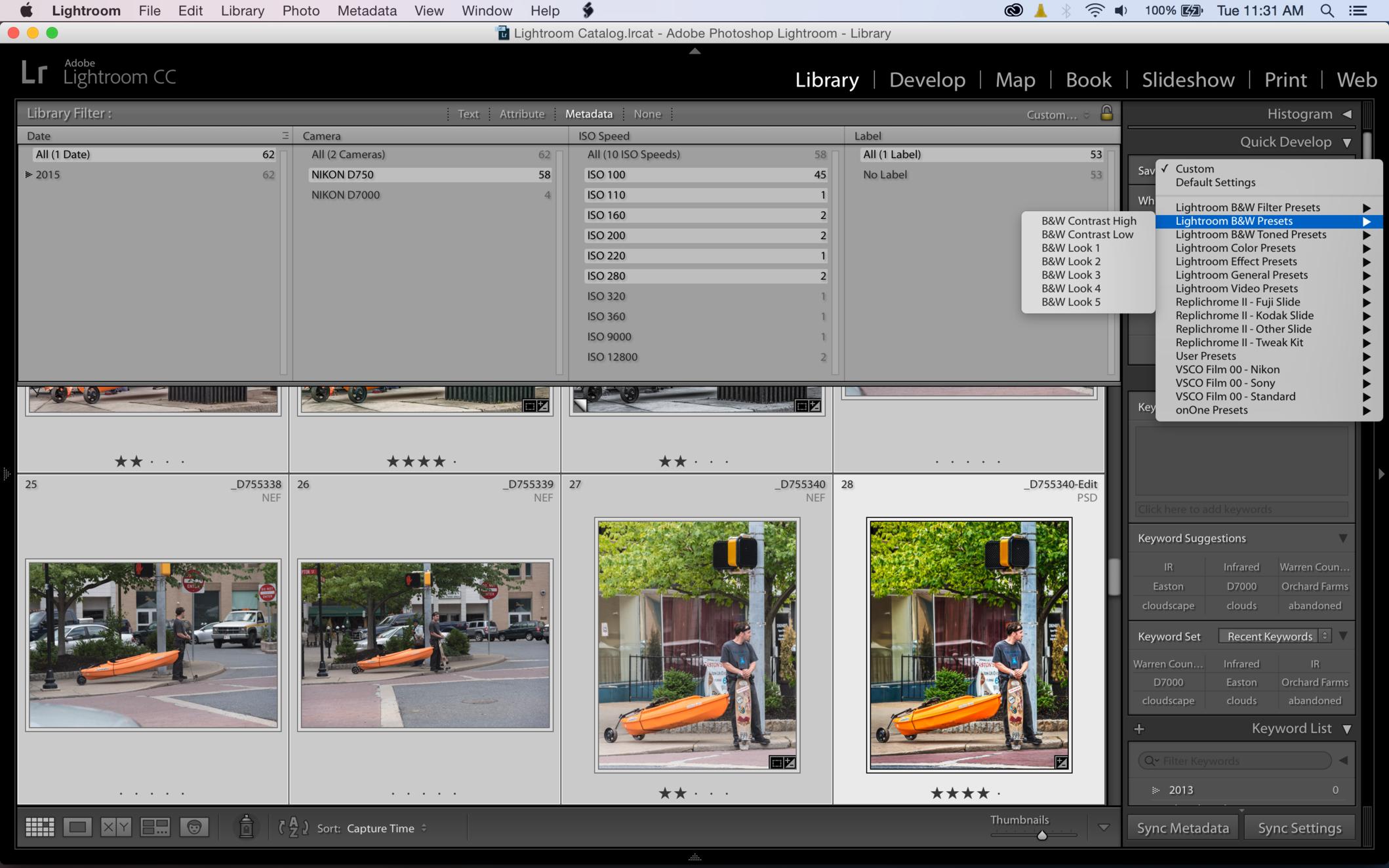The image size is (1389, 868).
Task: Select the Painter spray can tool
Action: [x=246, y=827]
